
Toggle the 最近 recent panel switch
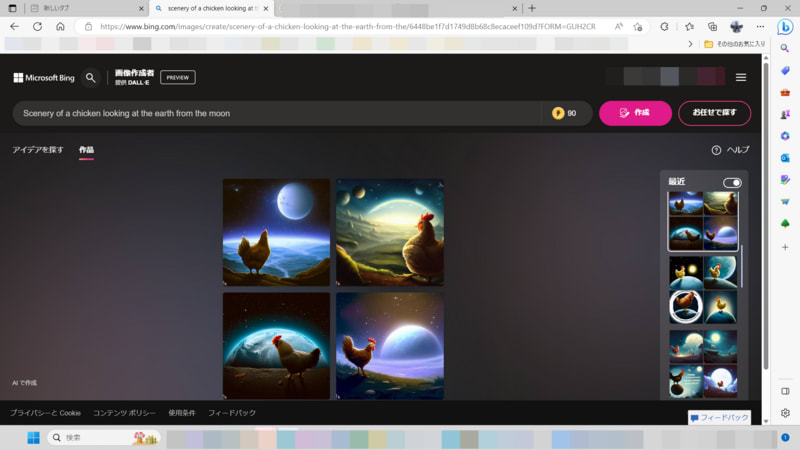coord(732,182)
